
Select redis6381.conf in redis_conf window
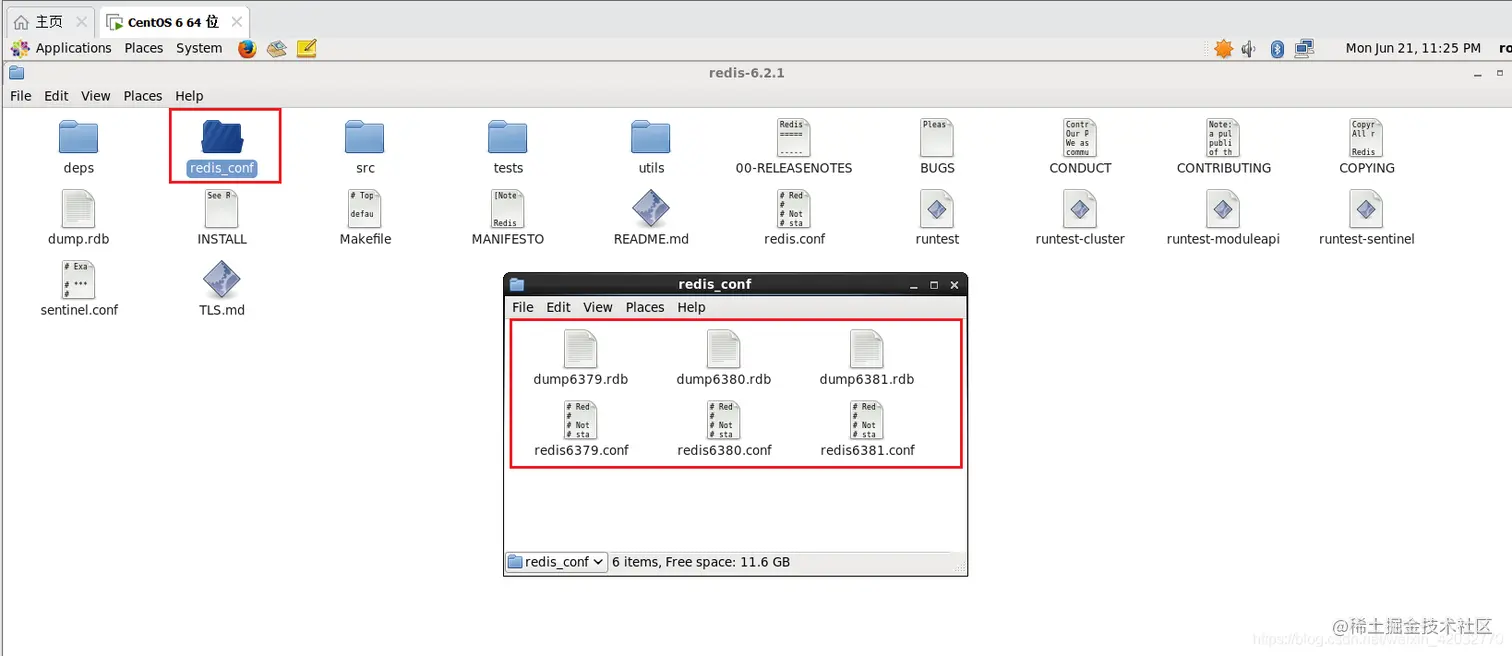point(867,419)
